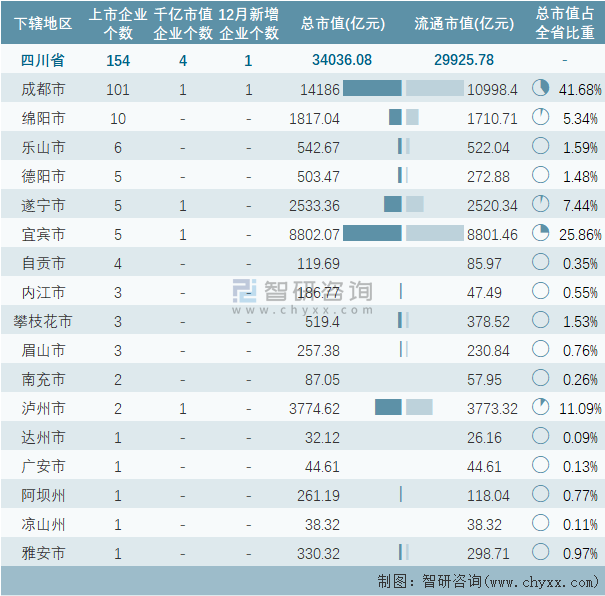The height and width of the screenshot is (596, 605).
Task: Click the pie icon in the 成都市 row
Action: pyautogui.click(x=541, y=89)
